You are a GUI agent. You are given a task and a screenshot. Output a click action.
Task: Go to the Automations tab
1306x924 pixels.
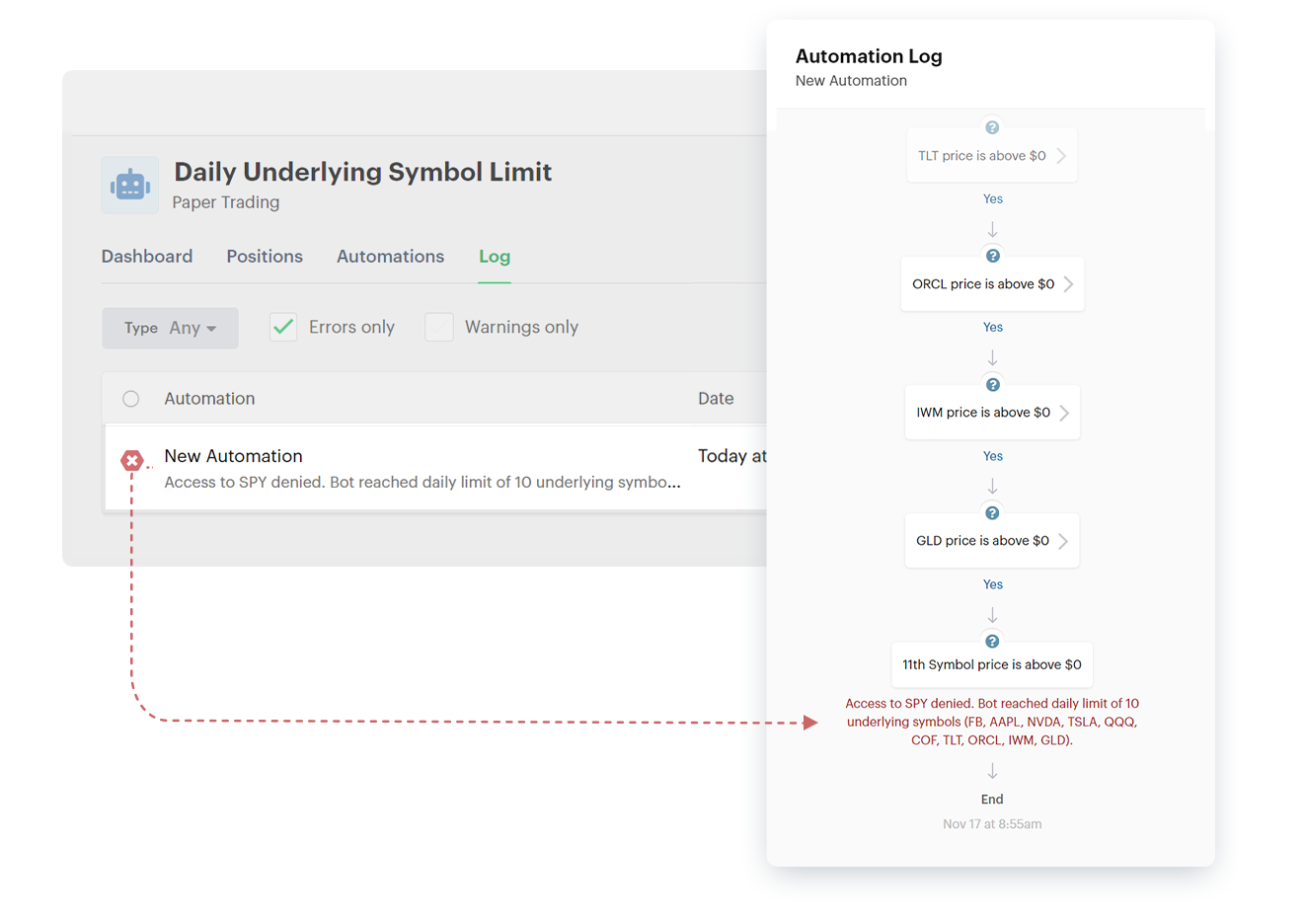(390, 257)
